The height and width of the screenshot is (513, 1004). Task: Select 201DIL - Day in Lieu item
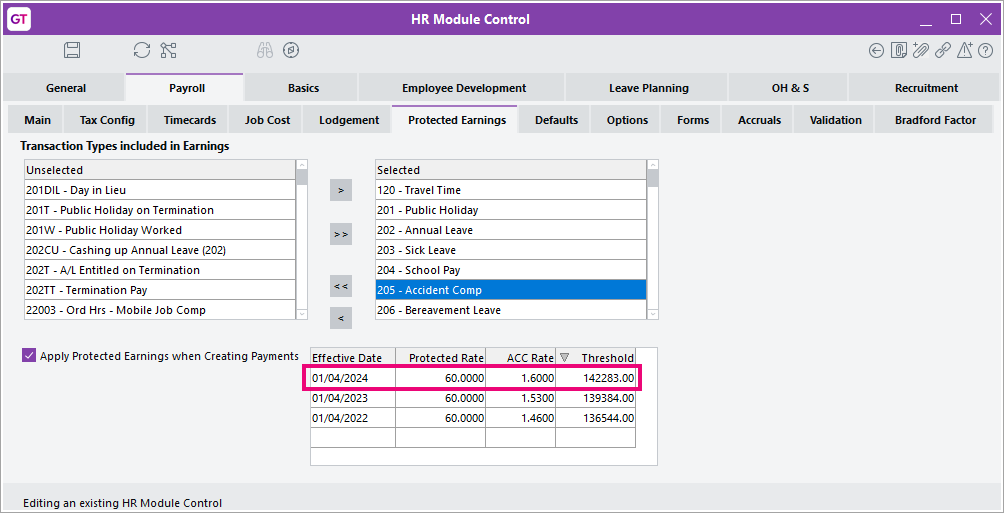coord(160,190)
